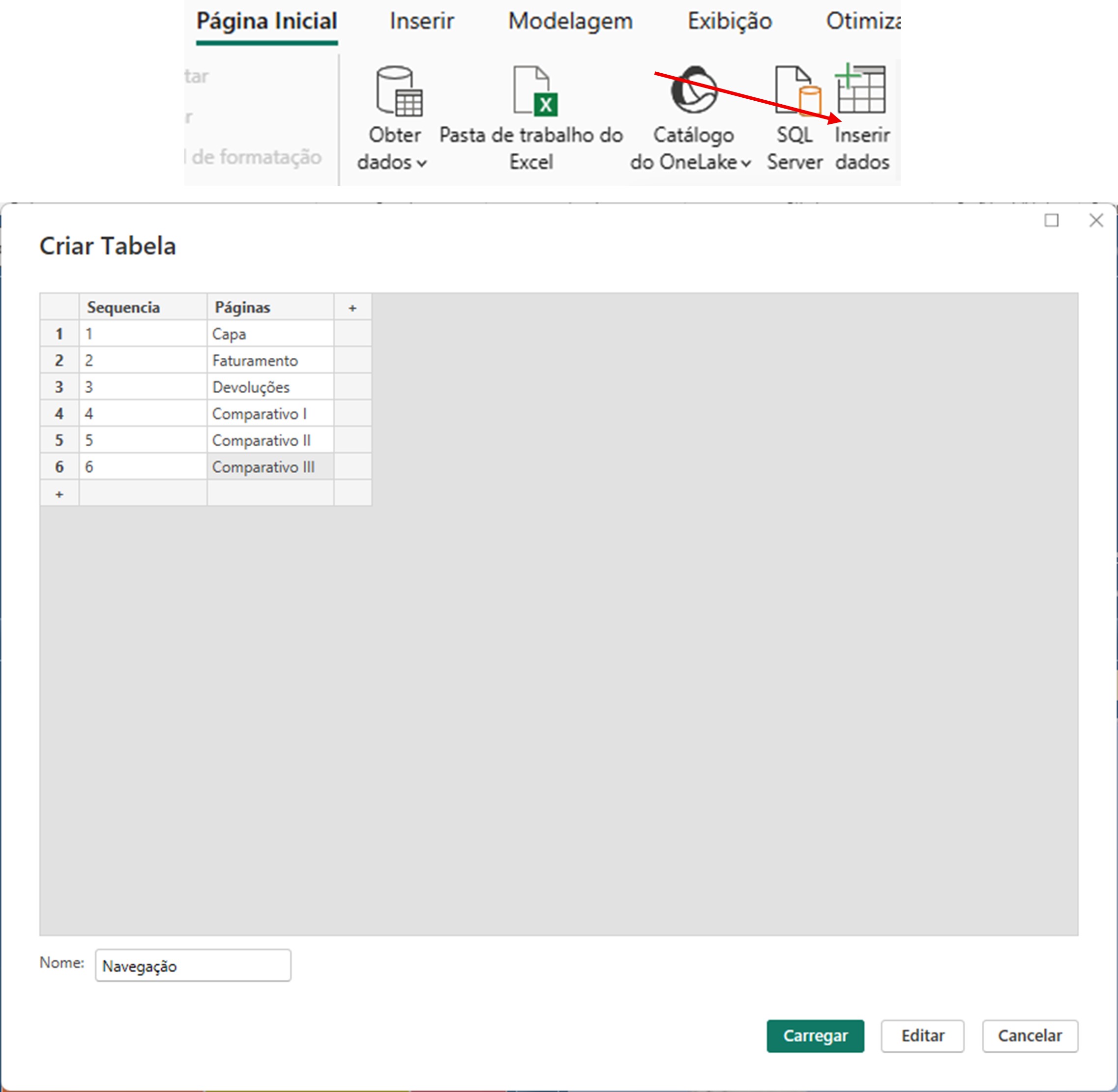Add a new row with plus
Image resolution: width=1118 pixels, height=1092 pixels.
[x=59, y=494]
